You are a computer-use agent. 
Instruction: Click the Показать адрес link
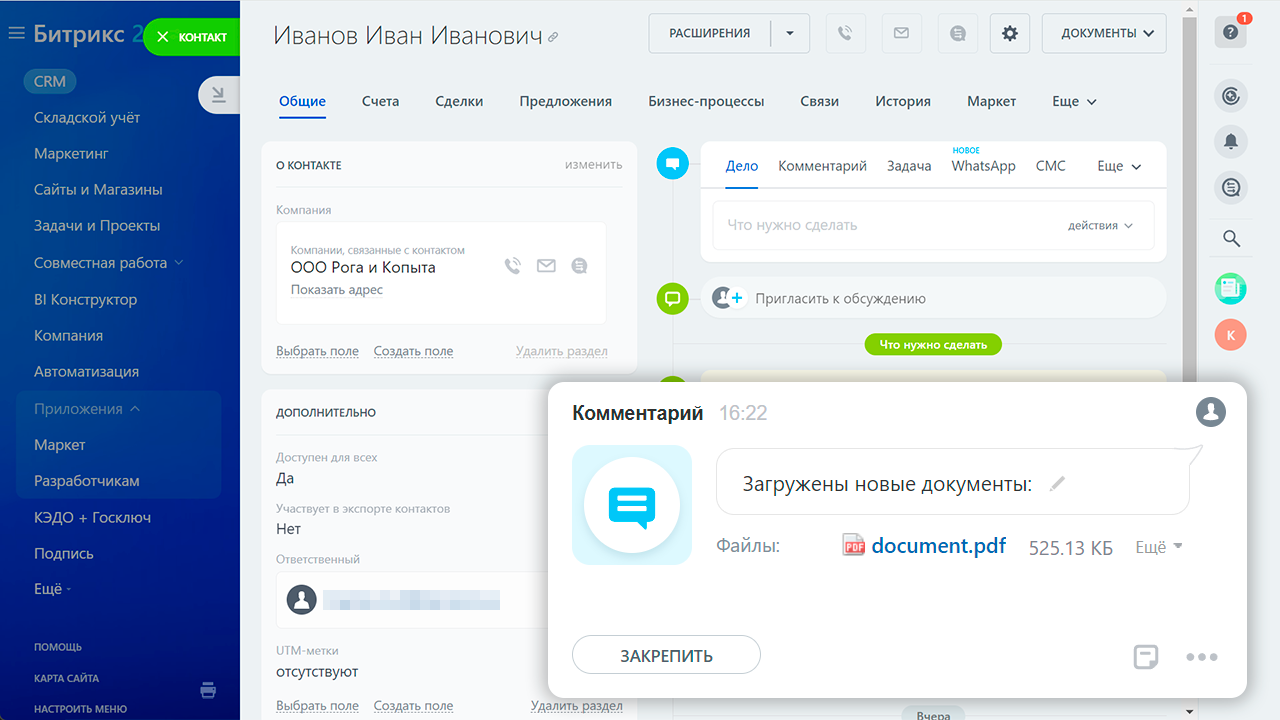[337, 290]
